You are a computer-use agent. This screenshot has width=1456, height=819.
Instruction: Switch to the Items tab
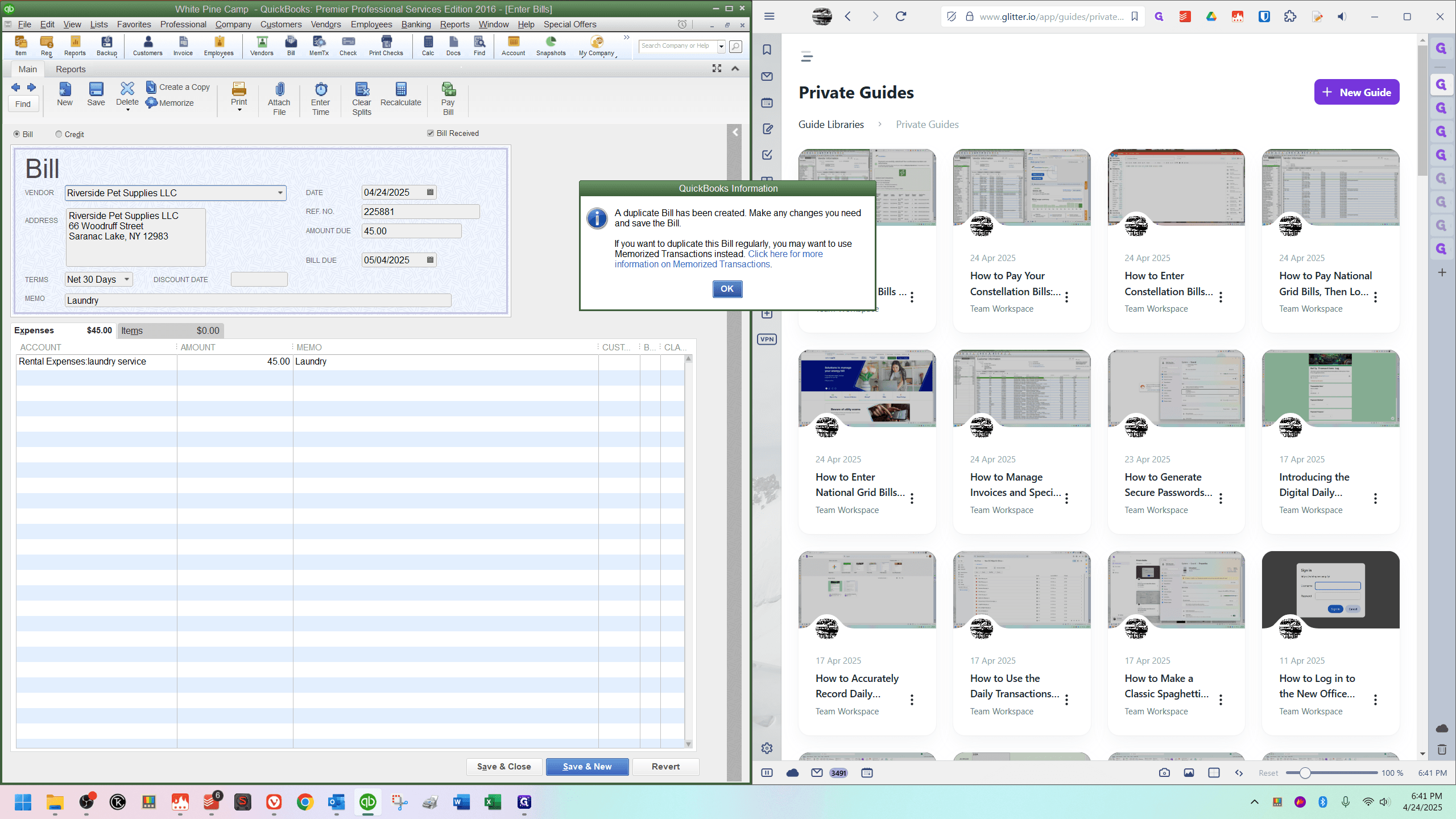point(171,330)
